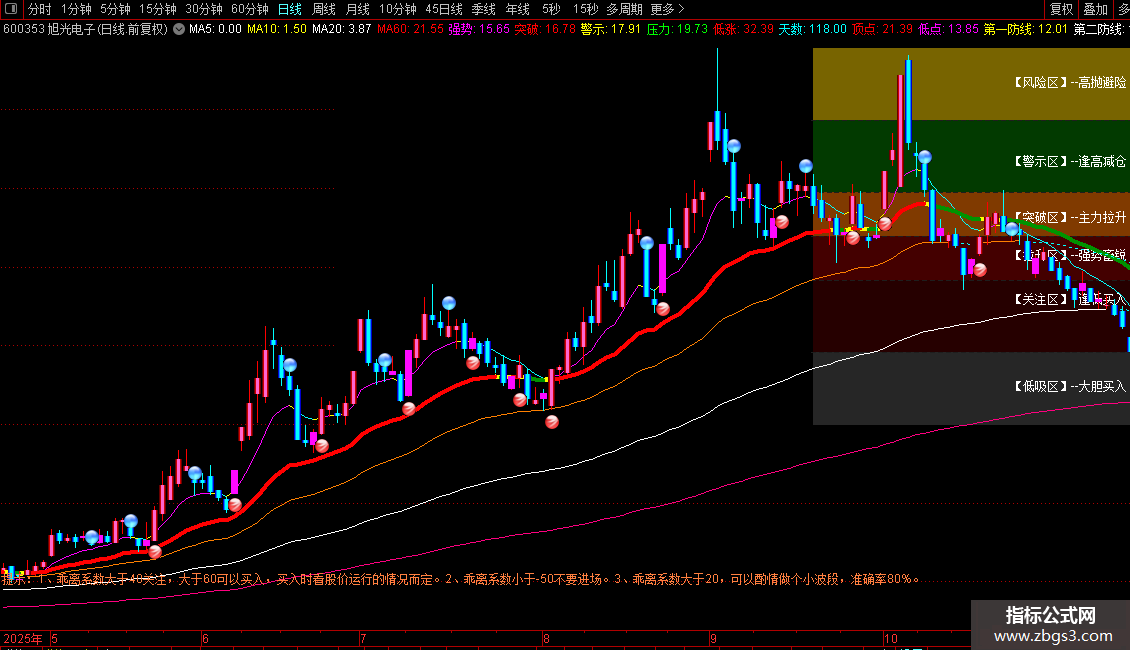Viewport: 1130px width, 650px height.
Task: Switch to the 月线 monthly tab
Action: tap(357, 9)
